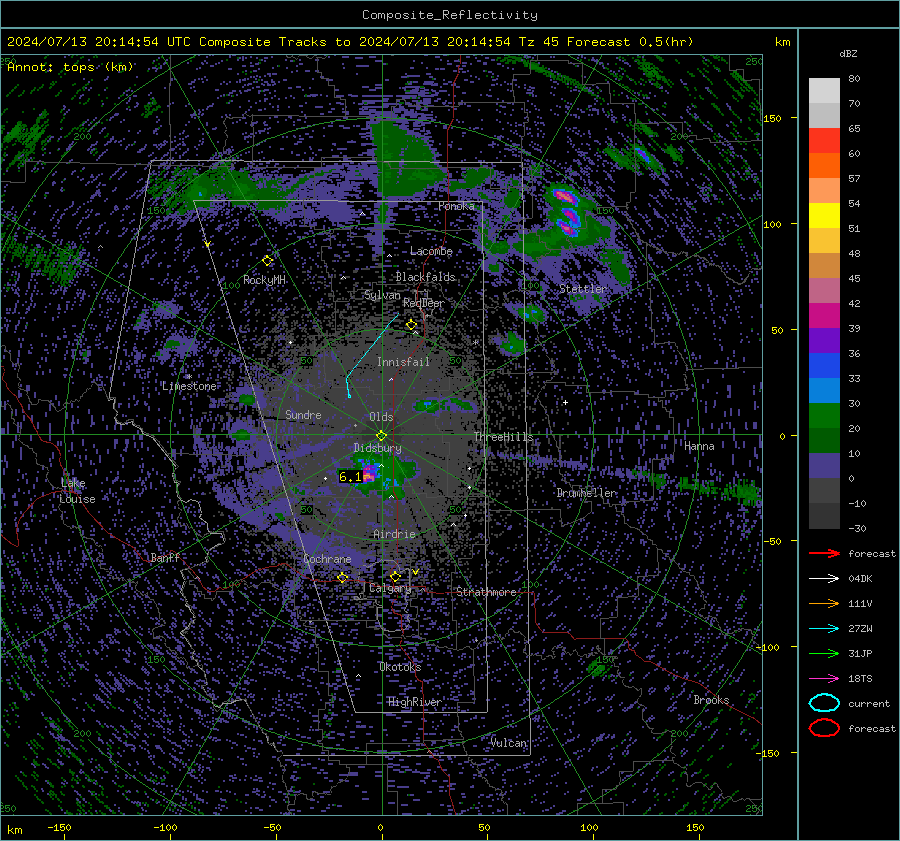Click the Drumheller city label
Image resolution: width=900 pixels, height=841 pixels.
pos(587,493)
